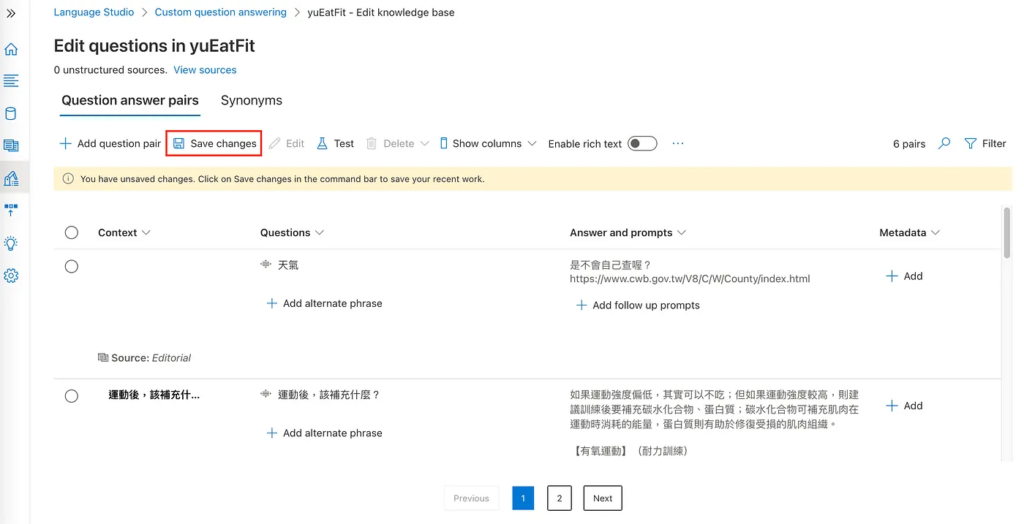The width and height of the screenshot is (1024, 524).
Task: Open the Metadata column dropdown
Action: (x=935, y=233)
